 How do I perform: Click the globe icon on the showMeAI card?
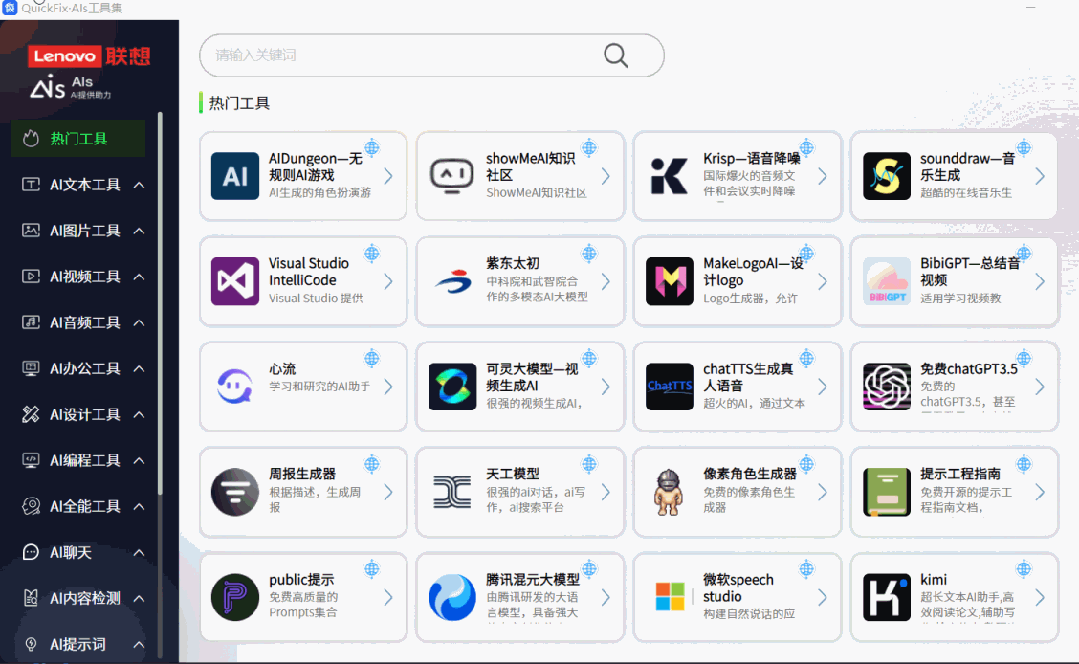(x=589, y=145)
